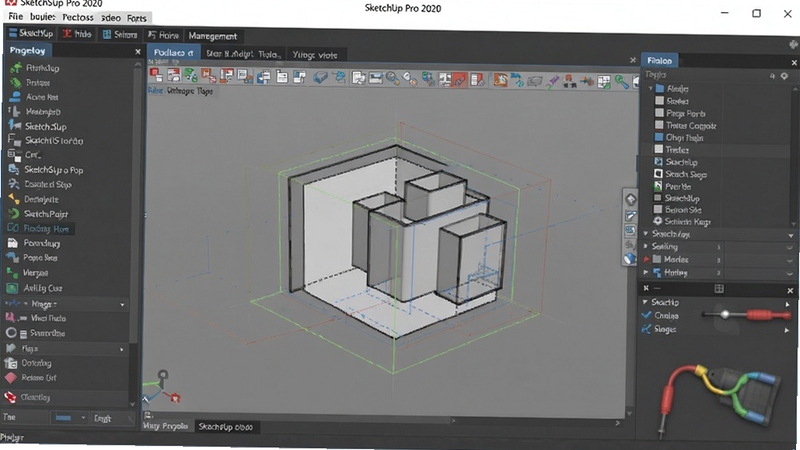The width and height of the screenshot is (800, 450).
Task: Collapse the top folder in right panel tree
Action: [x=651, y=88]
